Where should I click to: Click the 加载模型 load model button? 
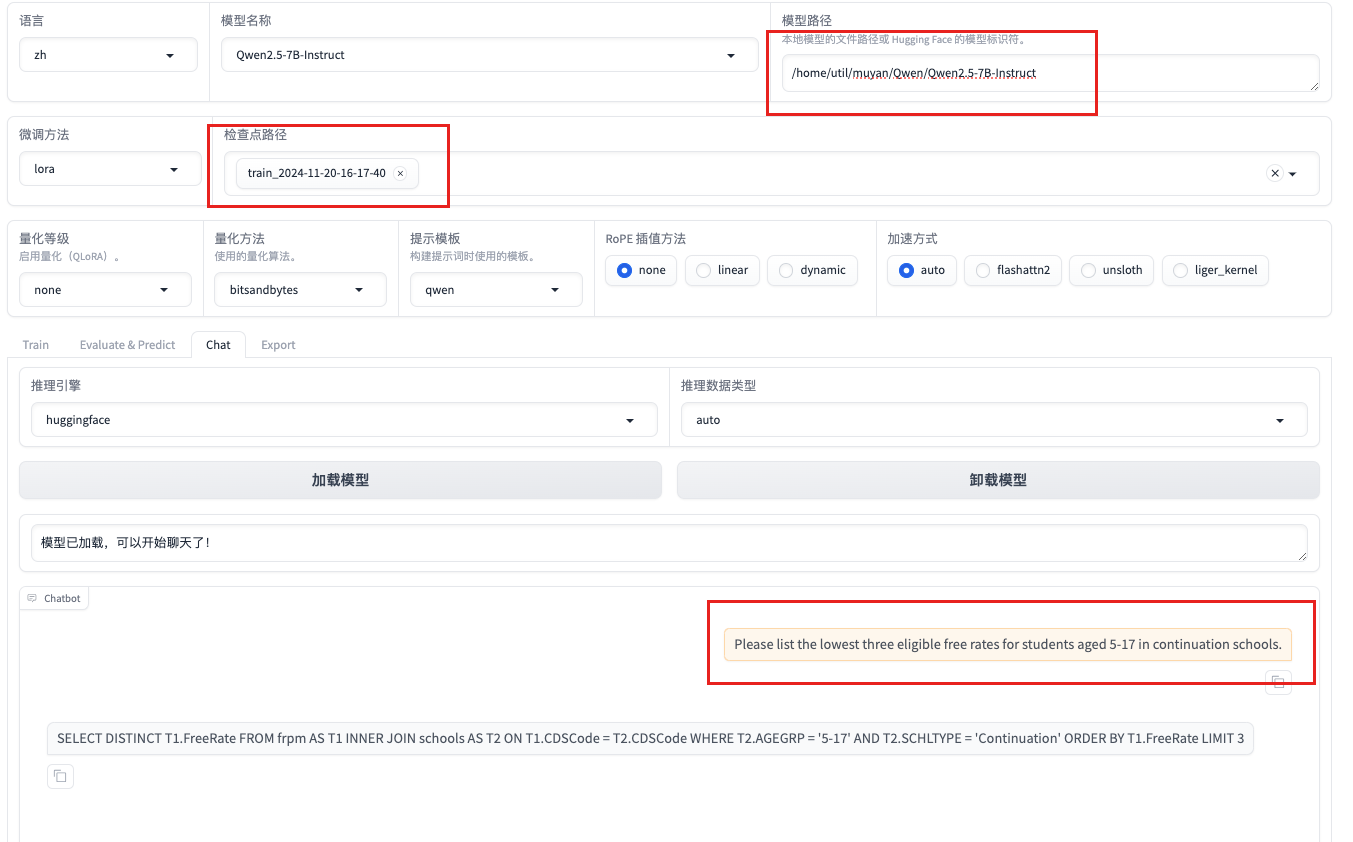[340, 480]
